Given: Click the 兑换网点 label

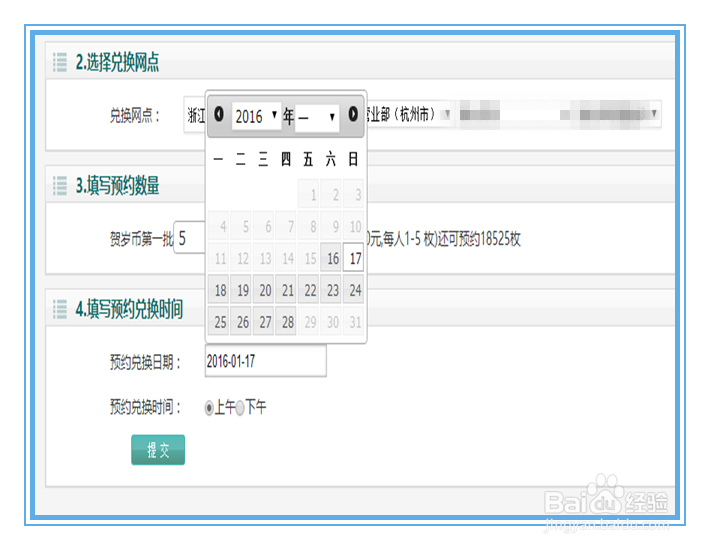Looking at the screenshot, I should coord(135,116).
